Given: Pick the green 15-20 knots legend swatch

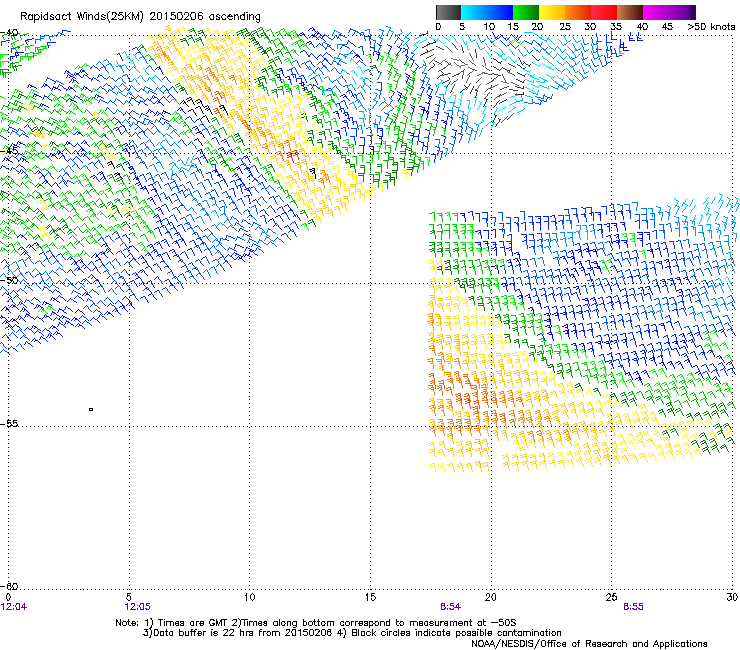Looking at the screenshot, I should (526, 12).
